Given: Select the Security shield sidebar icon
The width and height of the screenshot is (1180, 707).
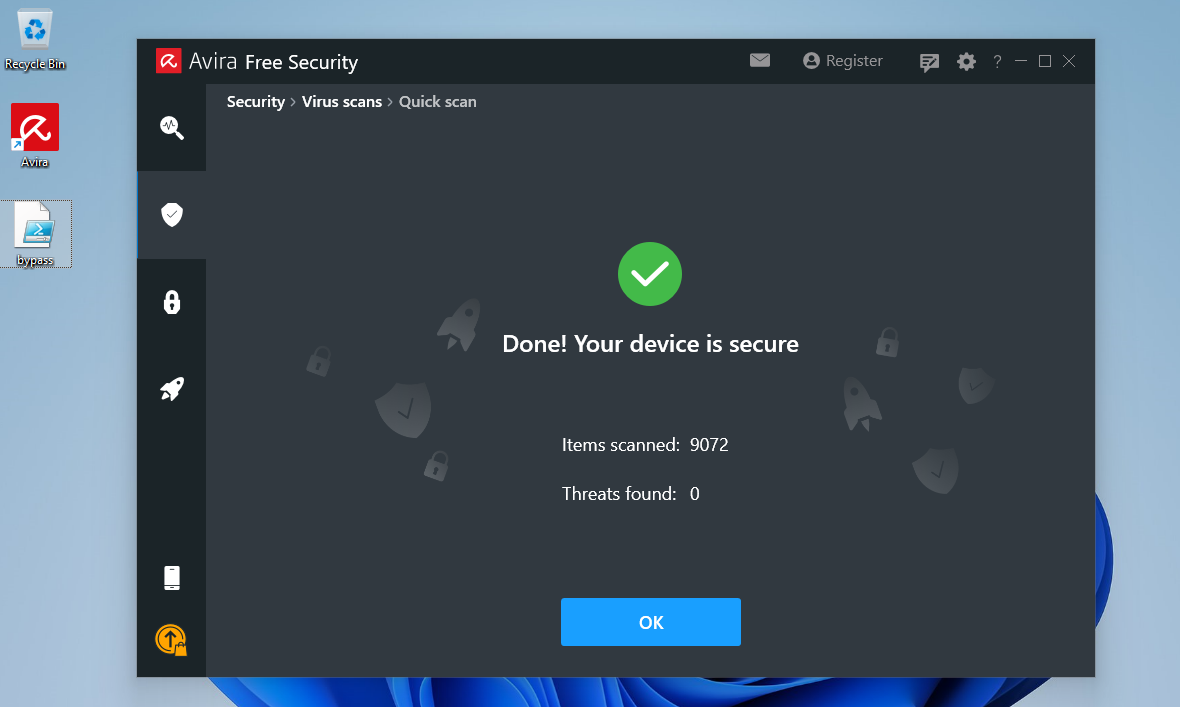Looking at the screenshot, I should pos(172,214).
